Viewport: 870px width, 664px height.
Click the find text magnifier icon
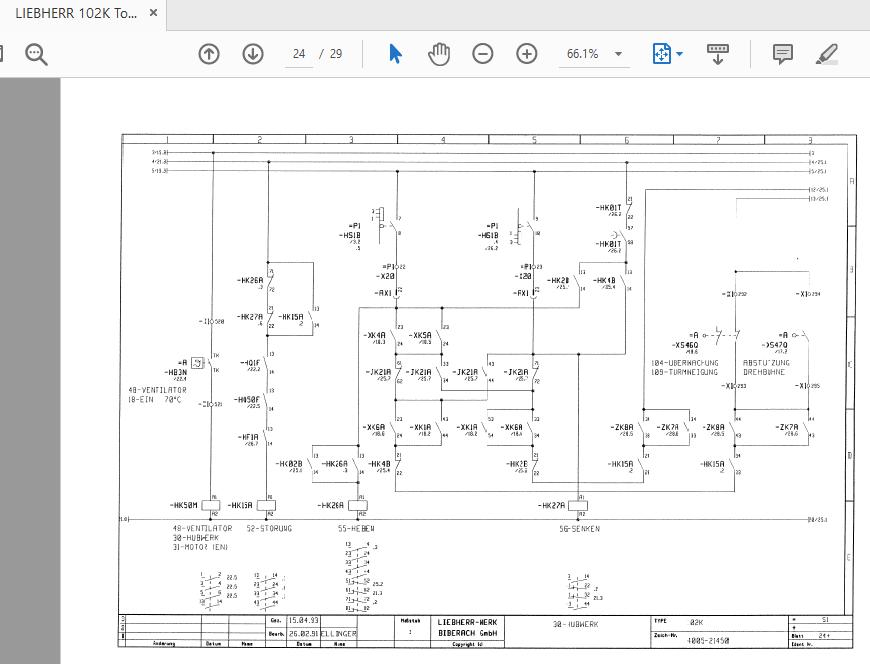(37, 54)
